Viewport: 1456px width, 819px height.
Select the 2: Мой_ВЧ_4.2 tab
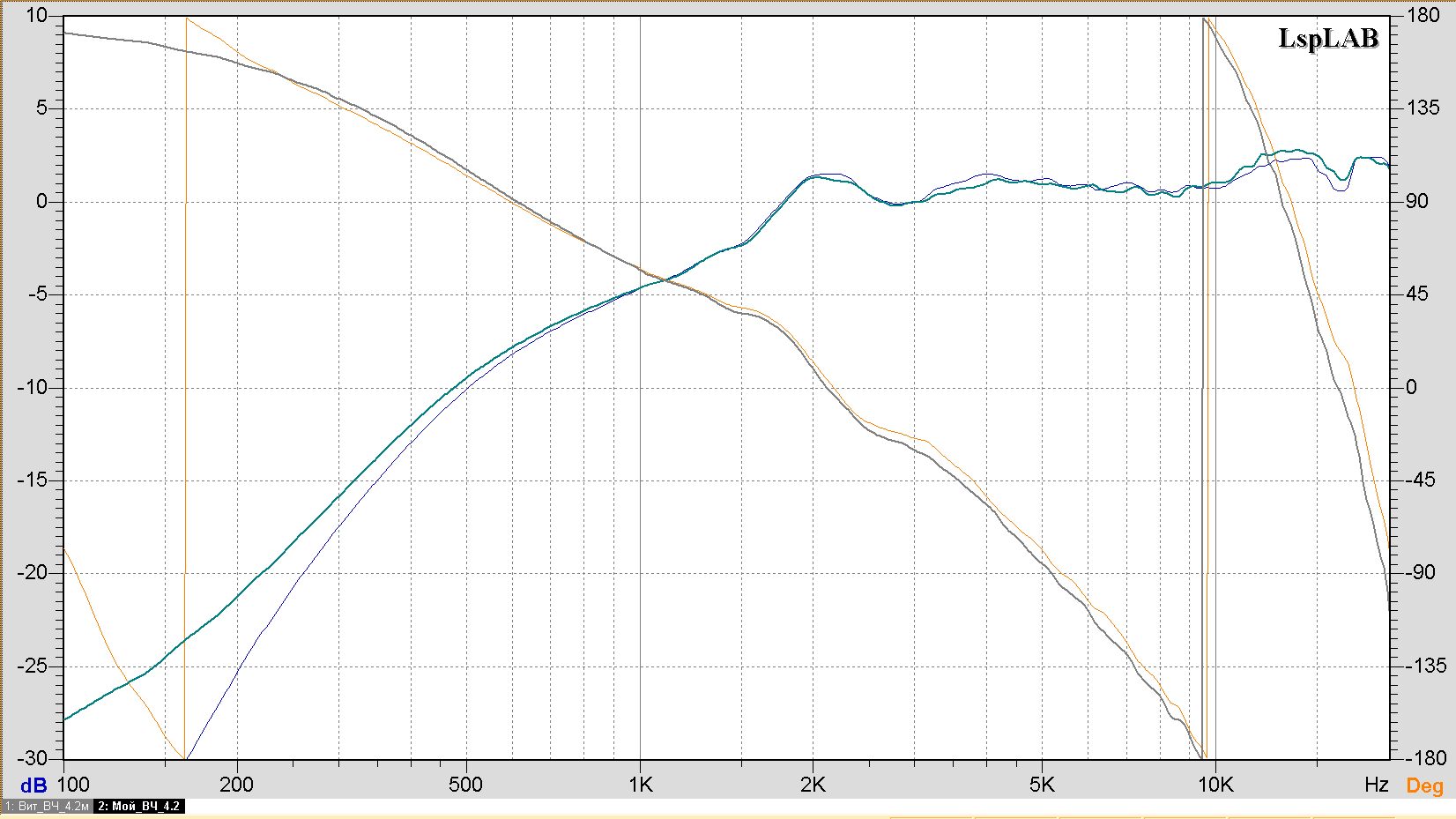[x=138, y=806]
